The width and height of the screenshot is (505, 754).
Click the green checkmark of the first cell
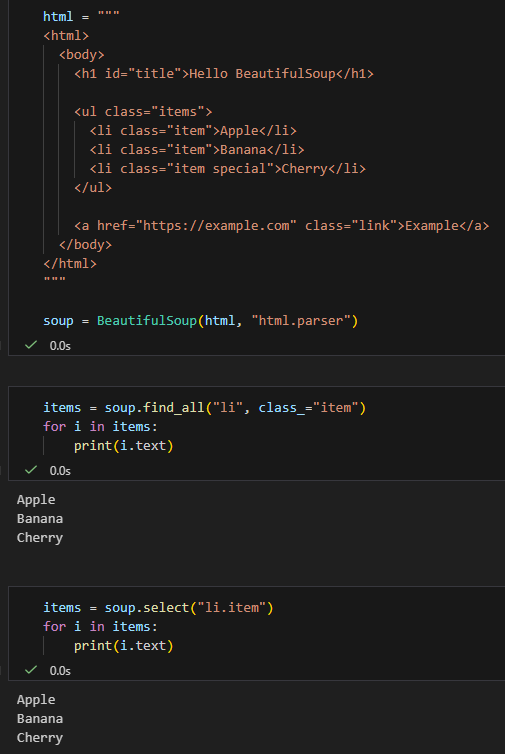[31, 345]
